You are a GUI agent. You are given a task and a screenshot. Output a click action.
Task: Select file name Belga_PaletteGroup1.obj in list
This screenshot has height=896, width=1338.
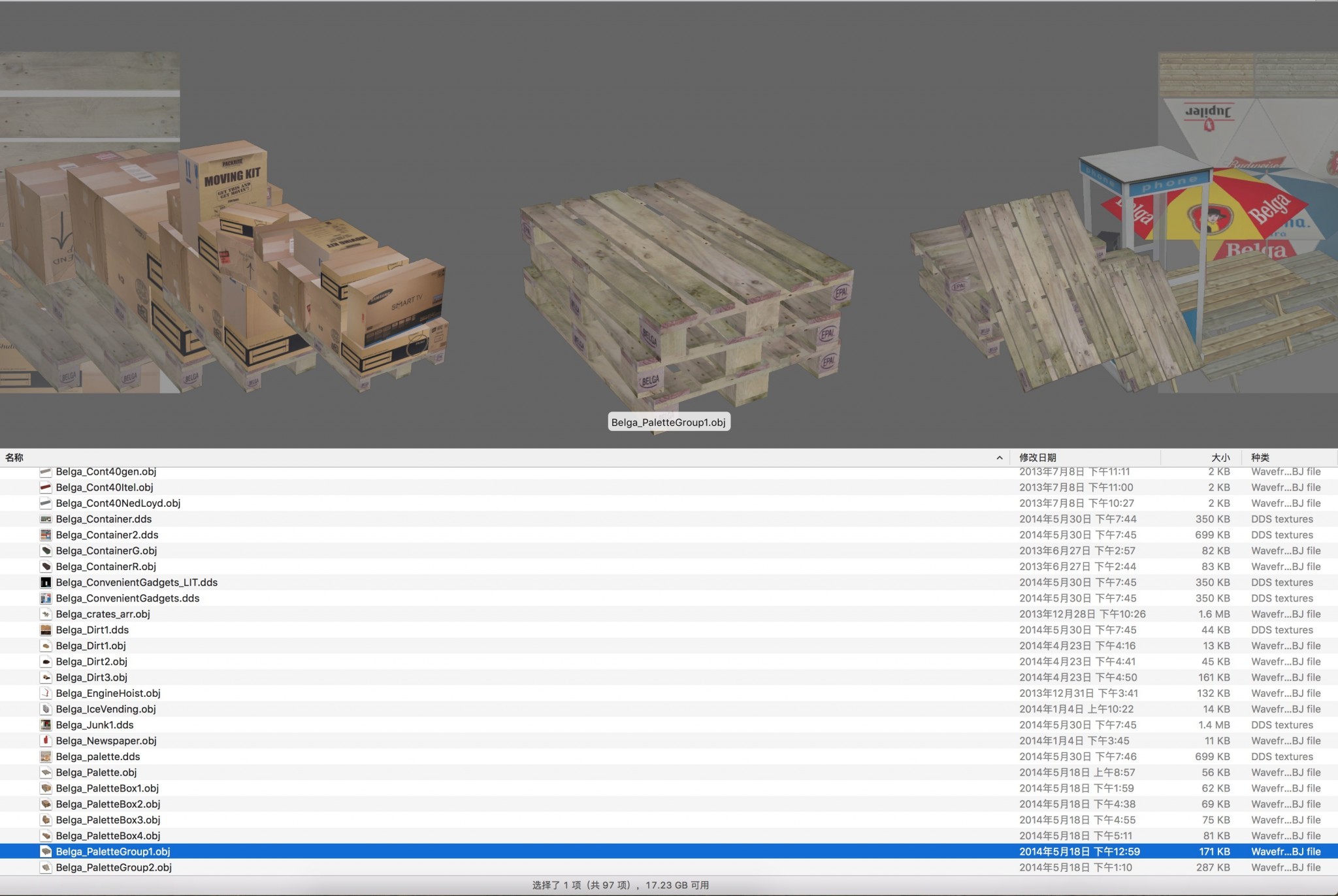[113, 852]
